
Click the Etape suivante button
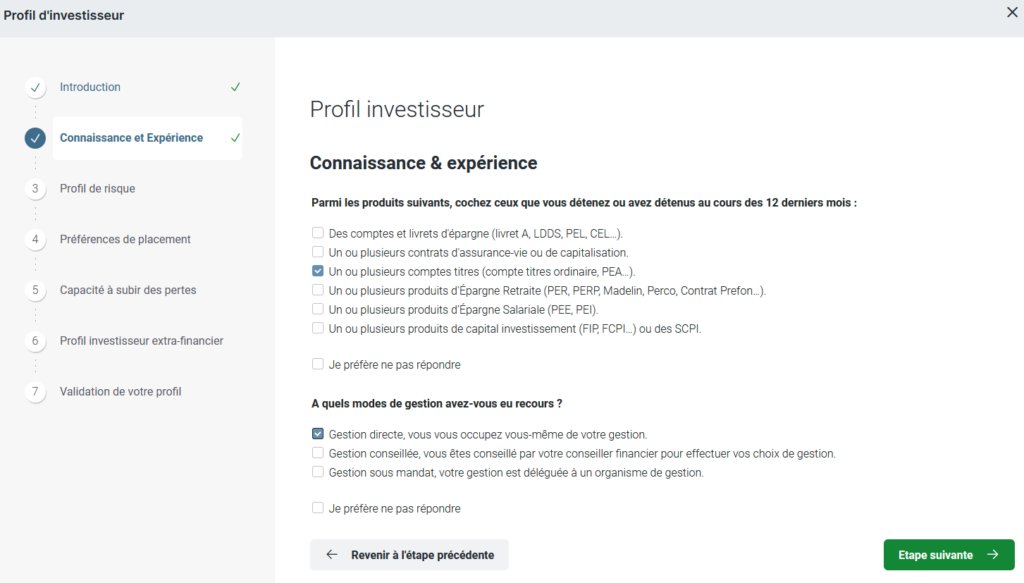pos(948,555)
